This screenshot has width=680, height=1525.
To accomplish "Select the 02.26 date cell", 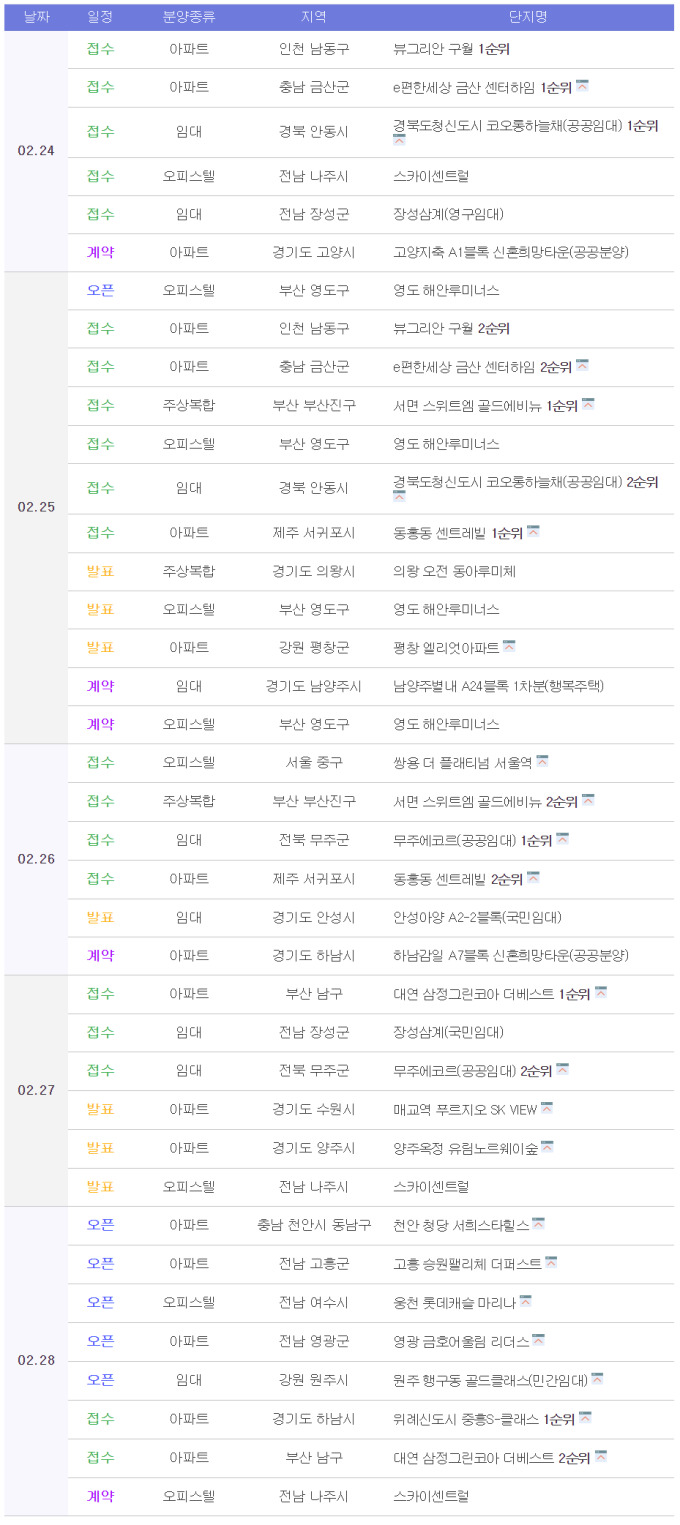I will tap(36, 859).
